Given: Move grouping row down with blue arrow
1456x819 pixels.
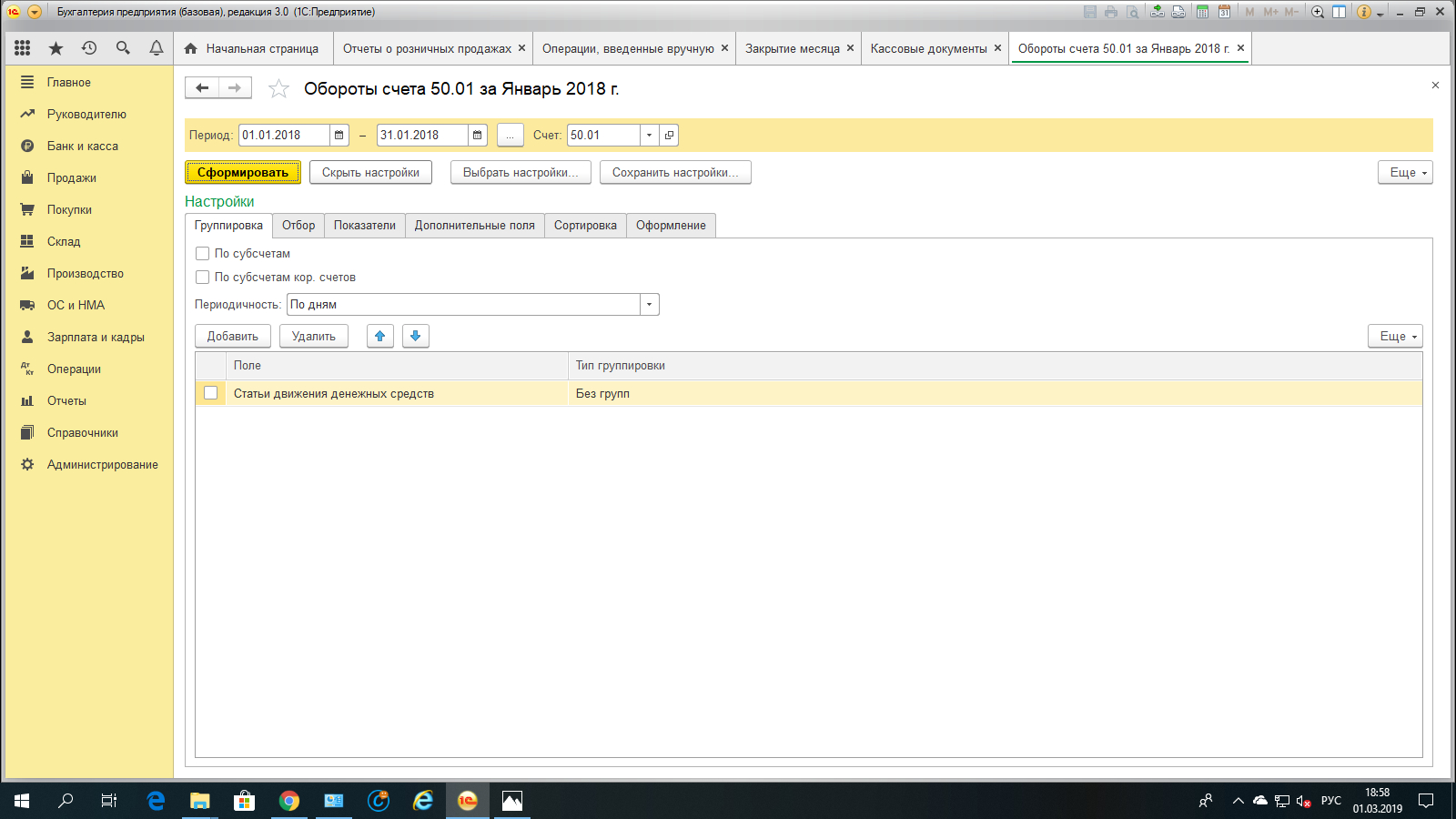Looking at the screenshot, I should point(416,337).
